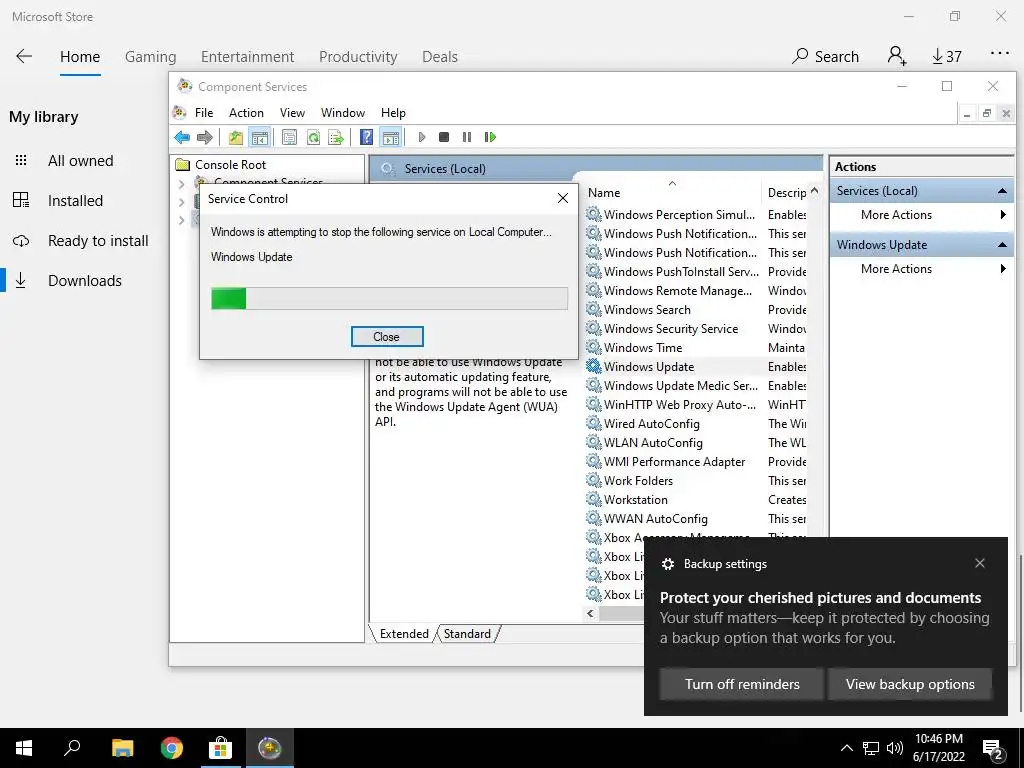
Task: Click the Export List toolbar icon
Action: point(336,137)
